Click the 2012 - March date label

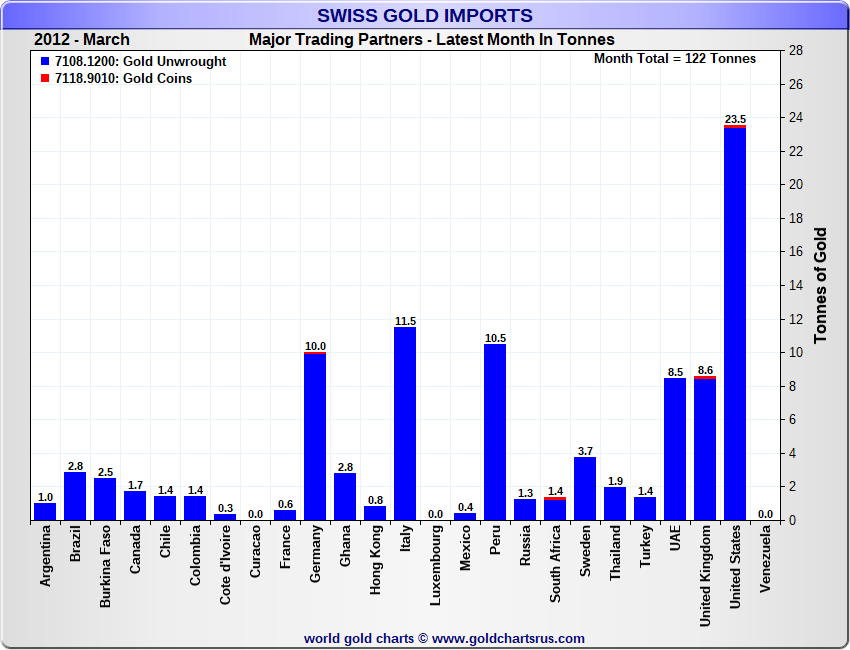pyautogui.click(x=81, y=40)
